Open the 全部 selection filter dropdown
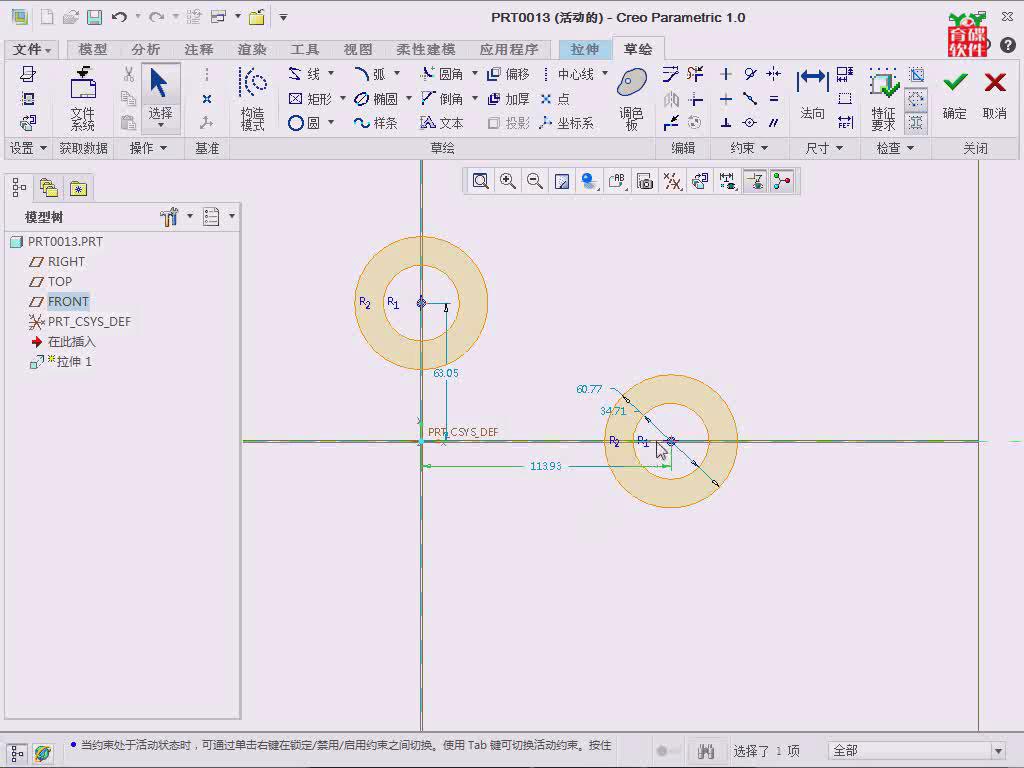Image resolution: width=1024 pixels, height=768 pixels. 998,751
